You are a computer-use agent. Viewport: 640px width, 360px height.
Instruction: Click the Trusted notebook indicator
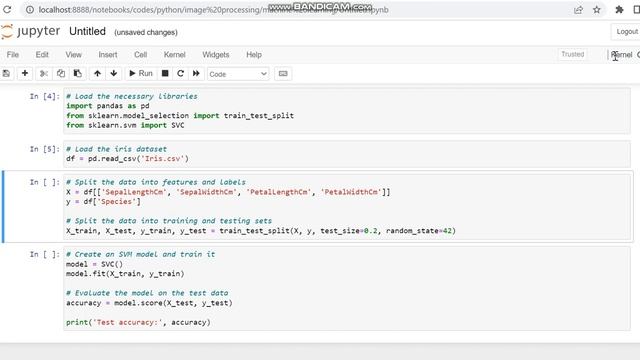click(x=572, y=54)
